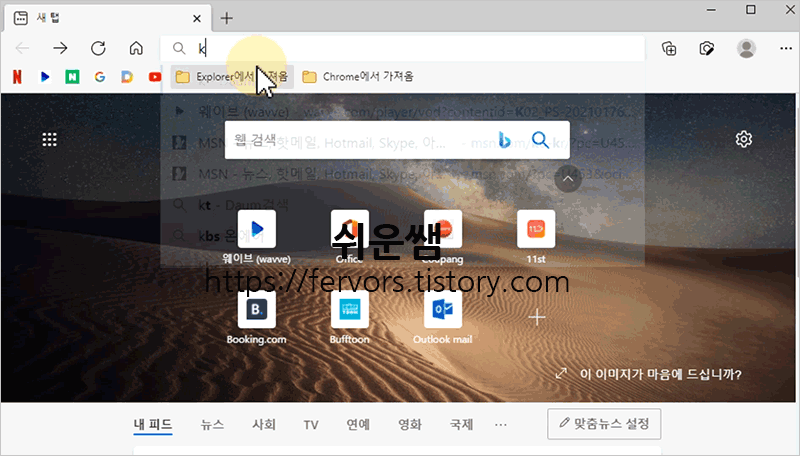
Task: Show more feed categories ellipsis
Action: pos(501,424)
